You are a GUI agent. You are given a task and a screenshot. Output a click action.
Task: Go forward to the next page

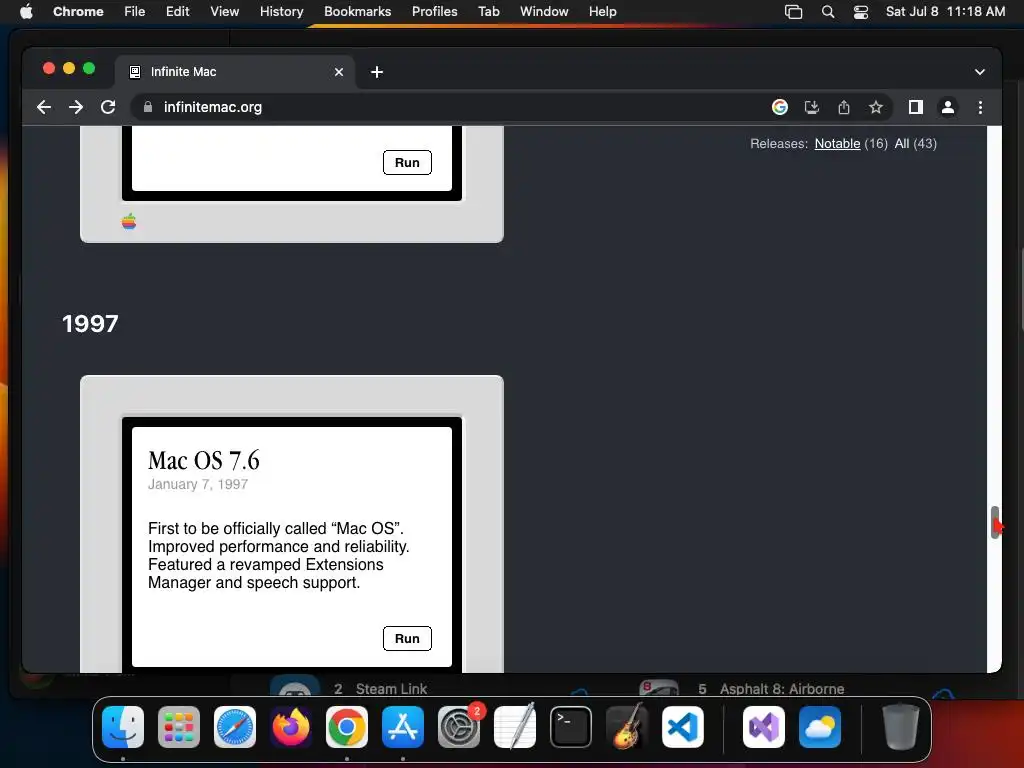(x=76, y=107)
